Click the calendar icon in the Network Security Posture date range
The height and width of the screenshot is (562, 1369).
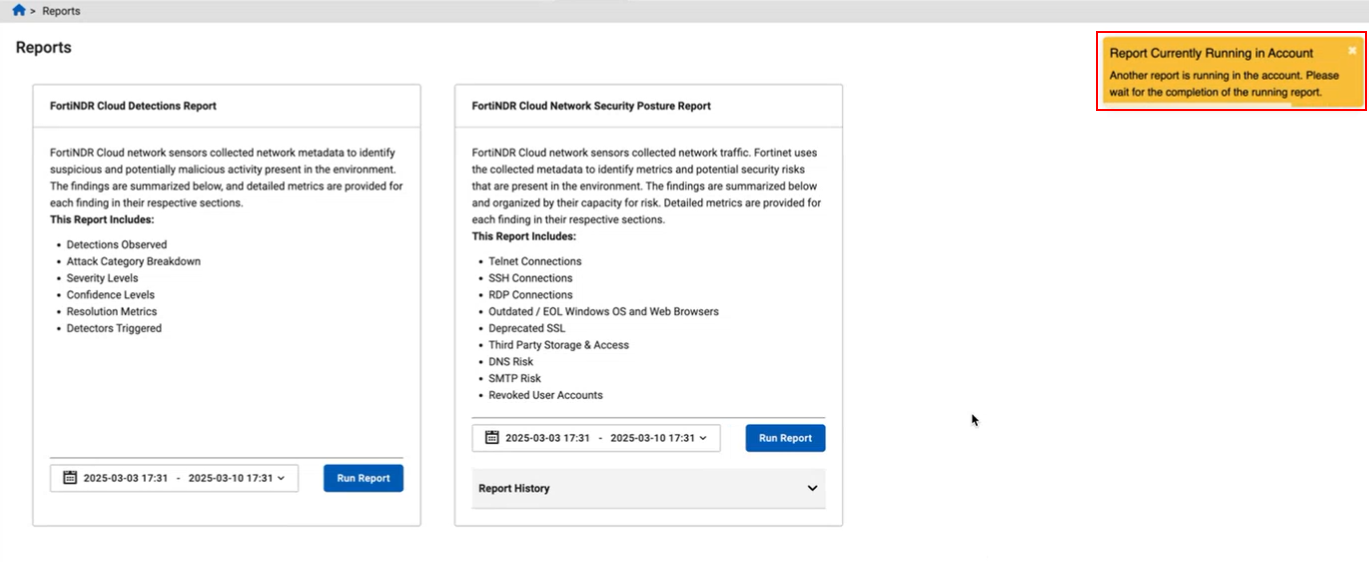pos(492,437)
